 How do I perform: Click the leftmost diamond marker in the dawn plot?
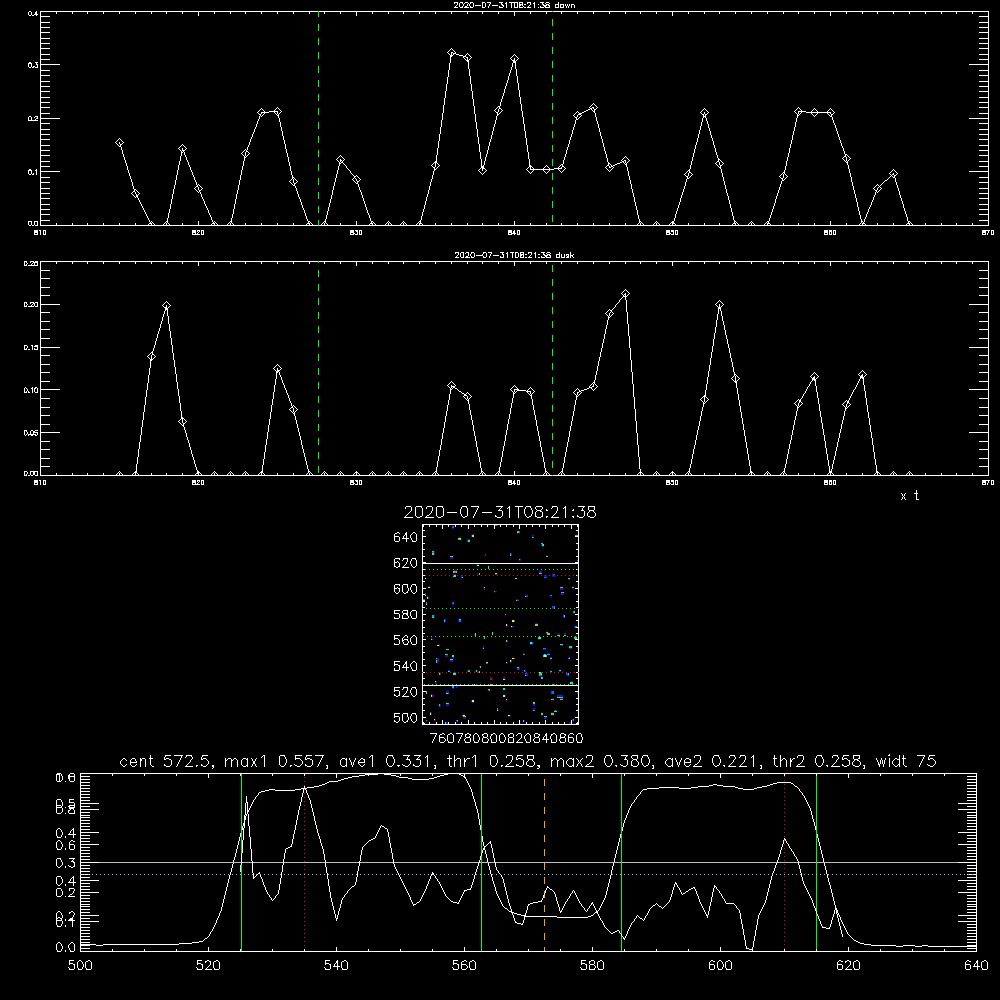point(119,143)
